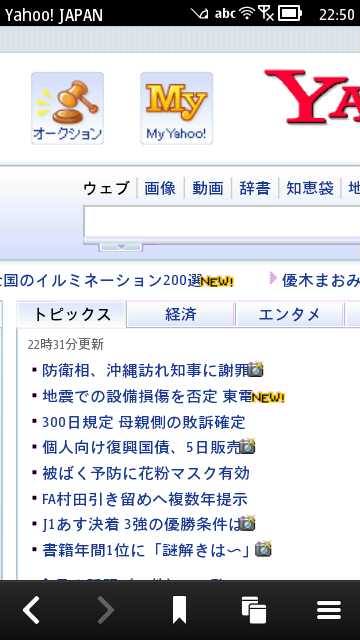Focus the Yahoo search input field
360x640 pixels.
pos(222,224)
